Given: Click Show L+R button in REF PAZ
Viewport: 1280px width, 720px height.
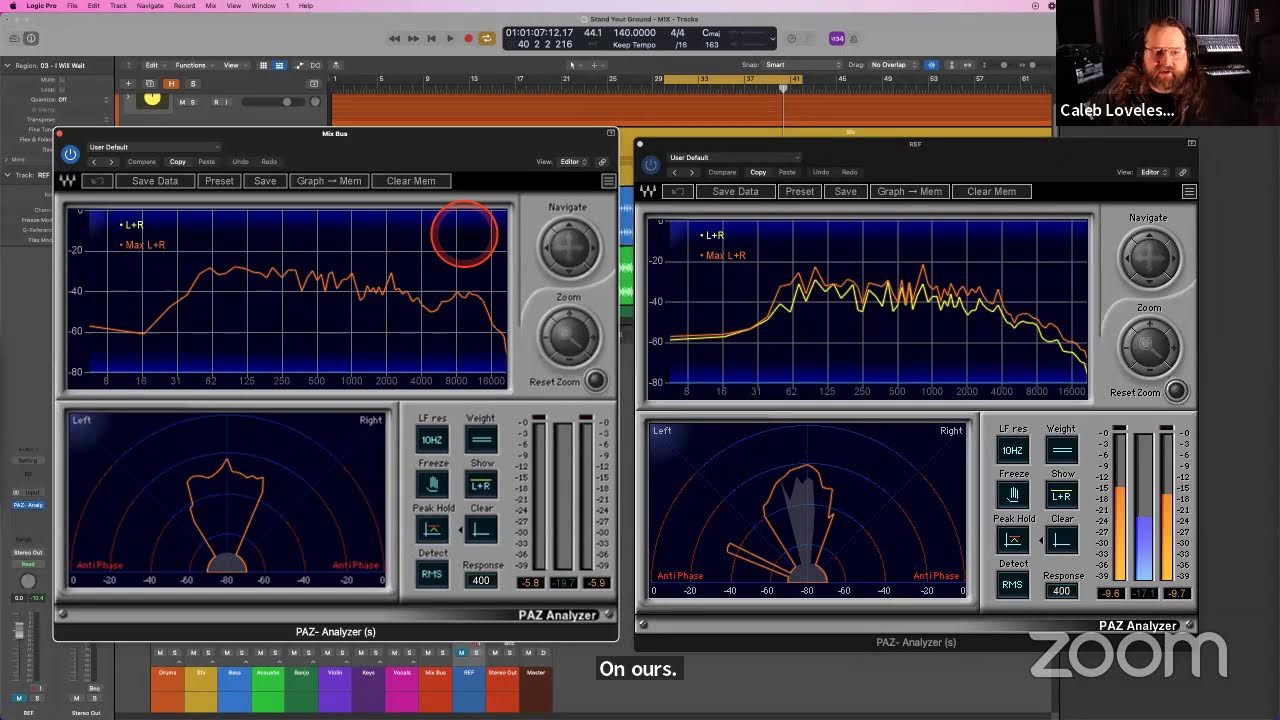Looking at the screenshot, I should (1061, 495).
